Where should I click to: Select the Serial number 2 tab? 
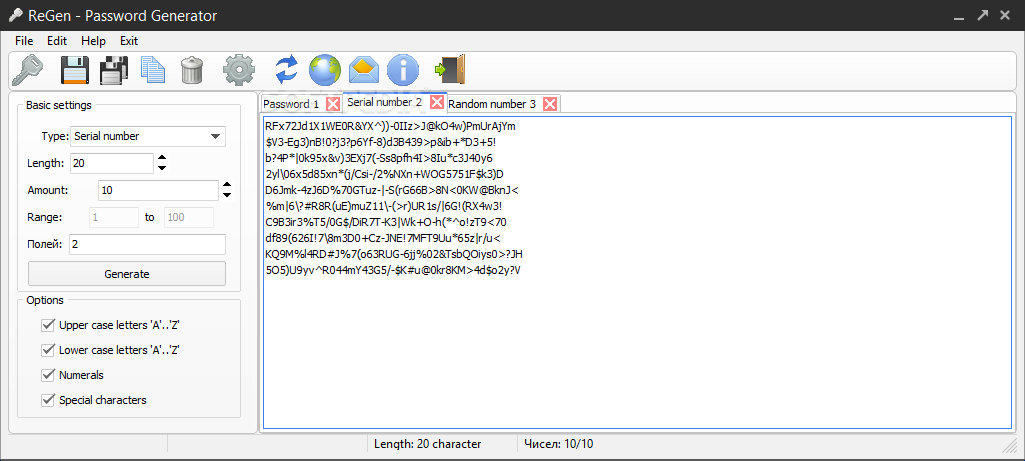(x=384, y=102)
